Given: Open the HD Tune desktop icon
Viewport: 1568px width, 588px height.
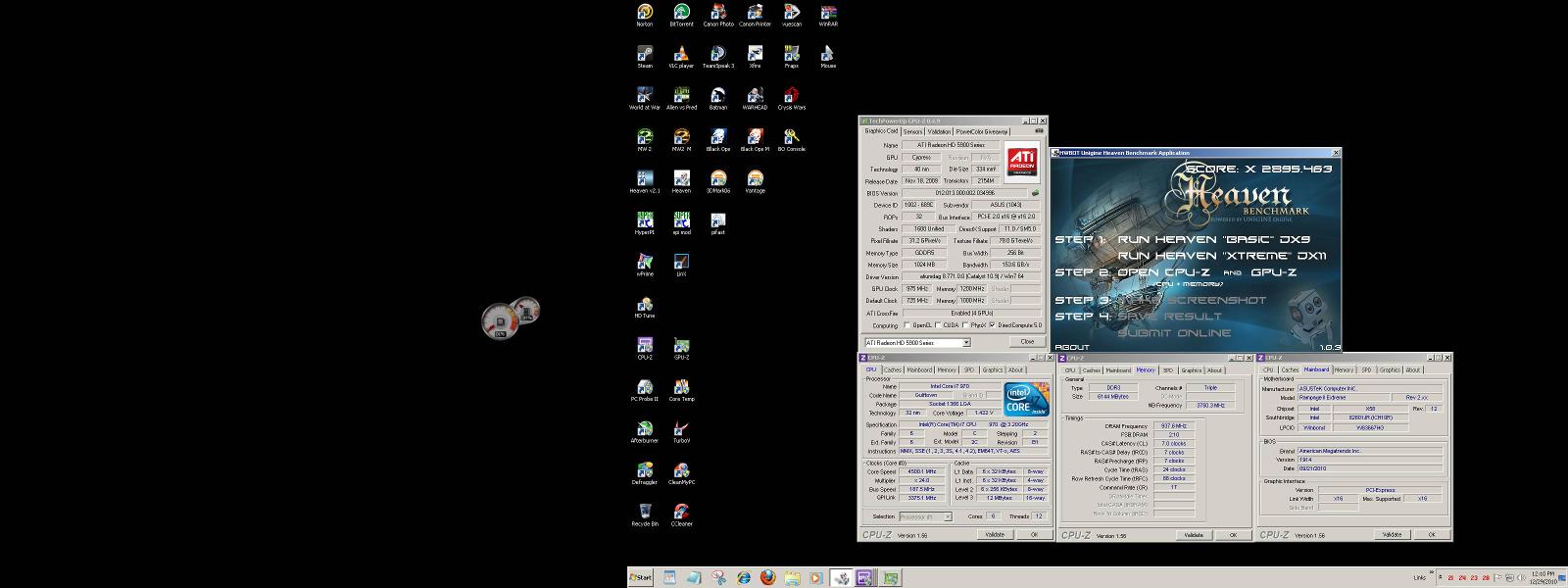Looking at the screenshot, I should (x=645, y=307).
